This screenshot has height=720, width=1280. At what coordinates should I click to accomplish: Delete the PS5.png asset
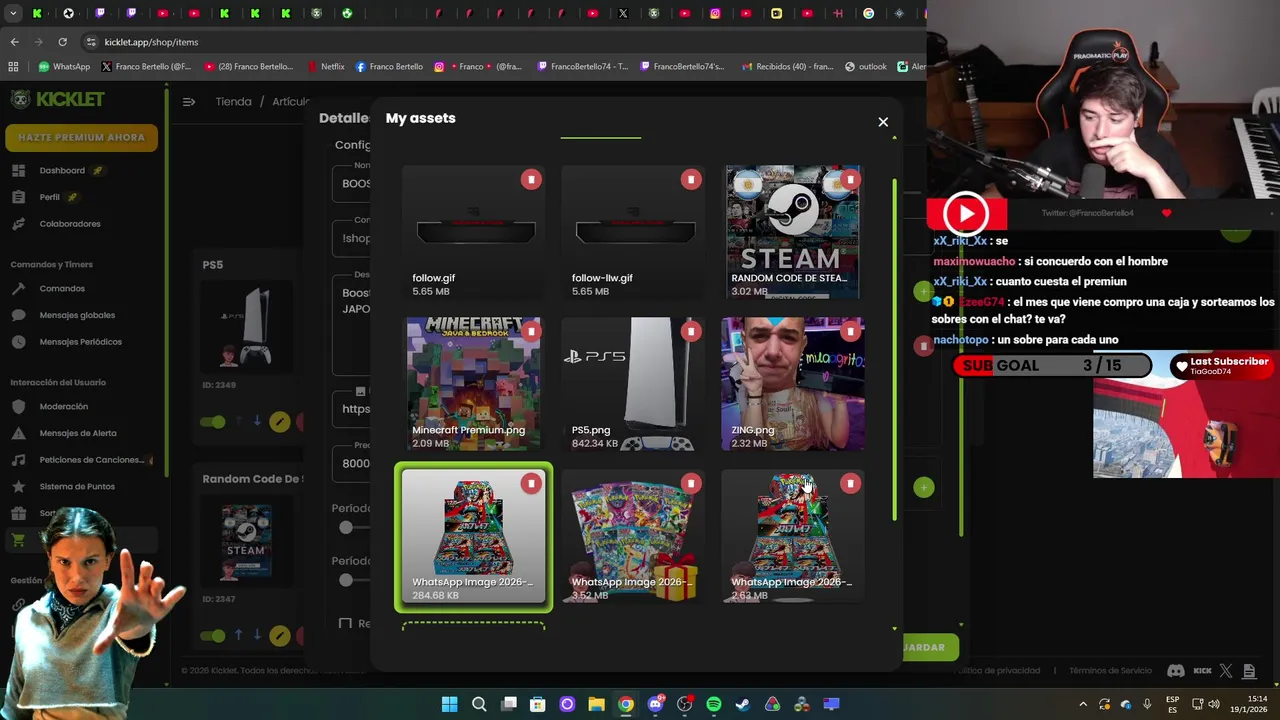point(690,331)
